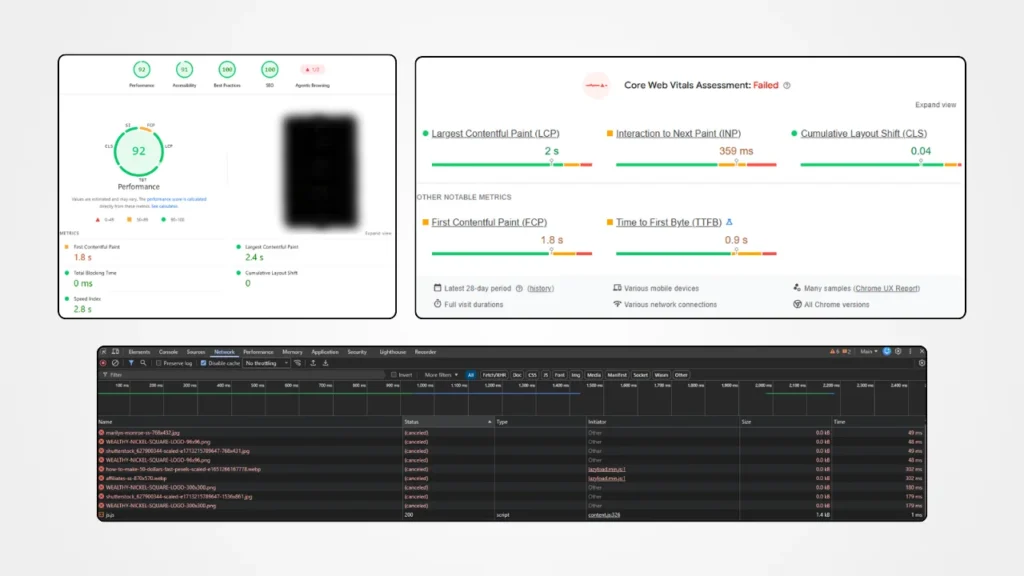Toggle the device toolbar icon in DevTools
This screenshot has height=576, width=1024.
pyautogui.click(x=116, y=352)
